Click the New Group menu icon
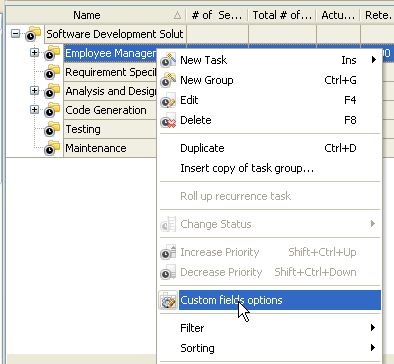This screenshot has width=394, height=364. pyautogui.click(x=168, y=80)
